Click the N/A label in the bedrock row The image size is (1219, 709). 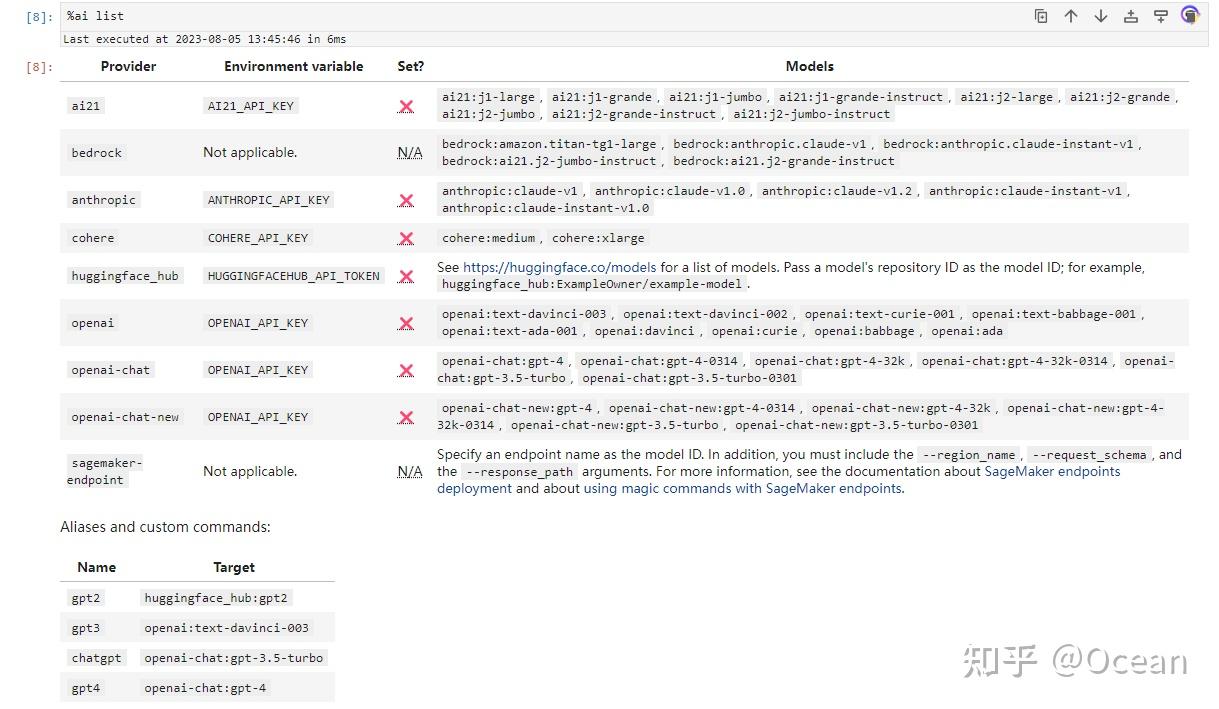click(x=410, y=153)
